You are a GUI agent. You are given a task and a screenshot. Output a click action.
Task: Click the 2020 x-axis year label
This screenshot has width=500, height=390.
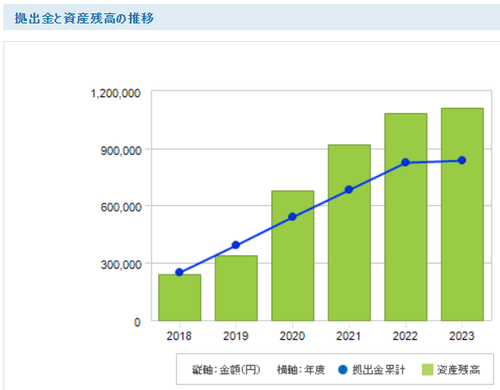292,336
